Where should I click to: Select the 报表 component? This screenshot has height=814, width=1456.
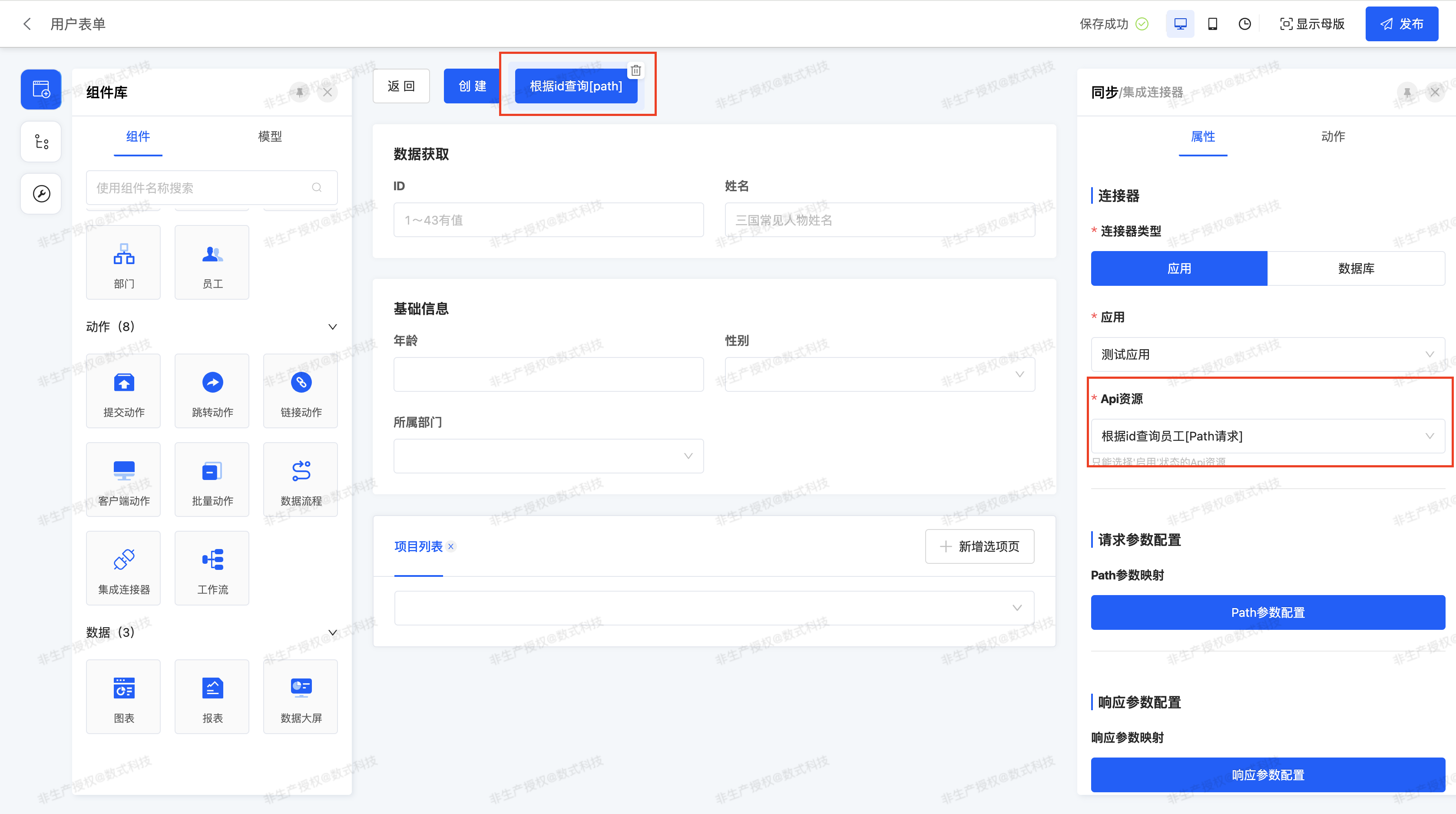(212, 697)
